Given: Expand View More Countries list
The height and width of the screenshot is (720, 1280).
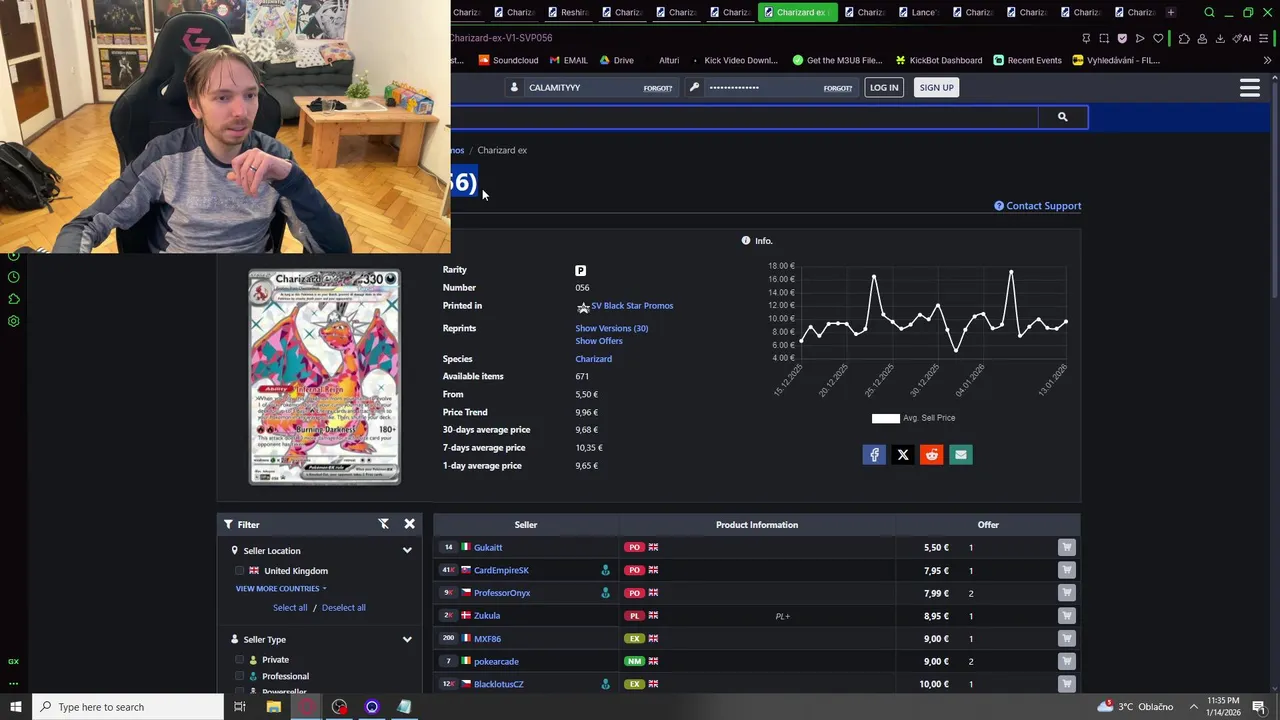Looking at the screenshot, I should pyautogui.click(x=281, y=589).
